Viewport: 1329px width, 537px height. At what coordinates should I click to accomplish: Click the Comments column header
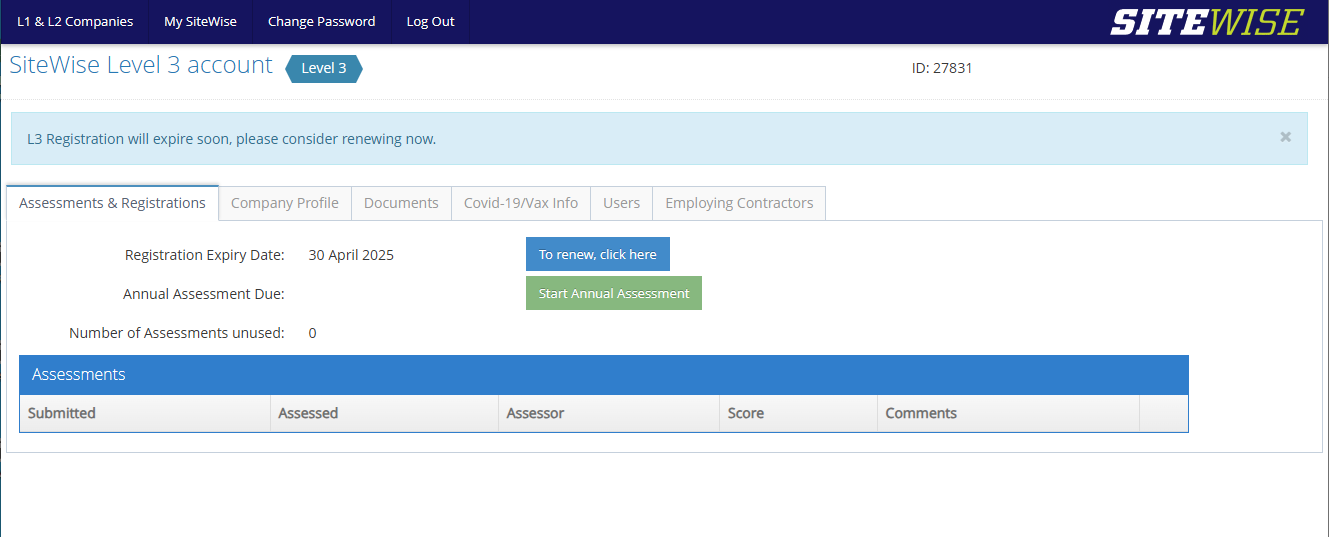click(x=1008, y=413)
